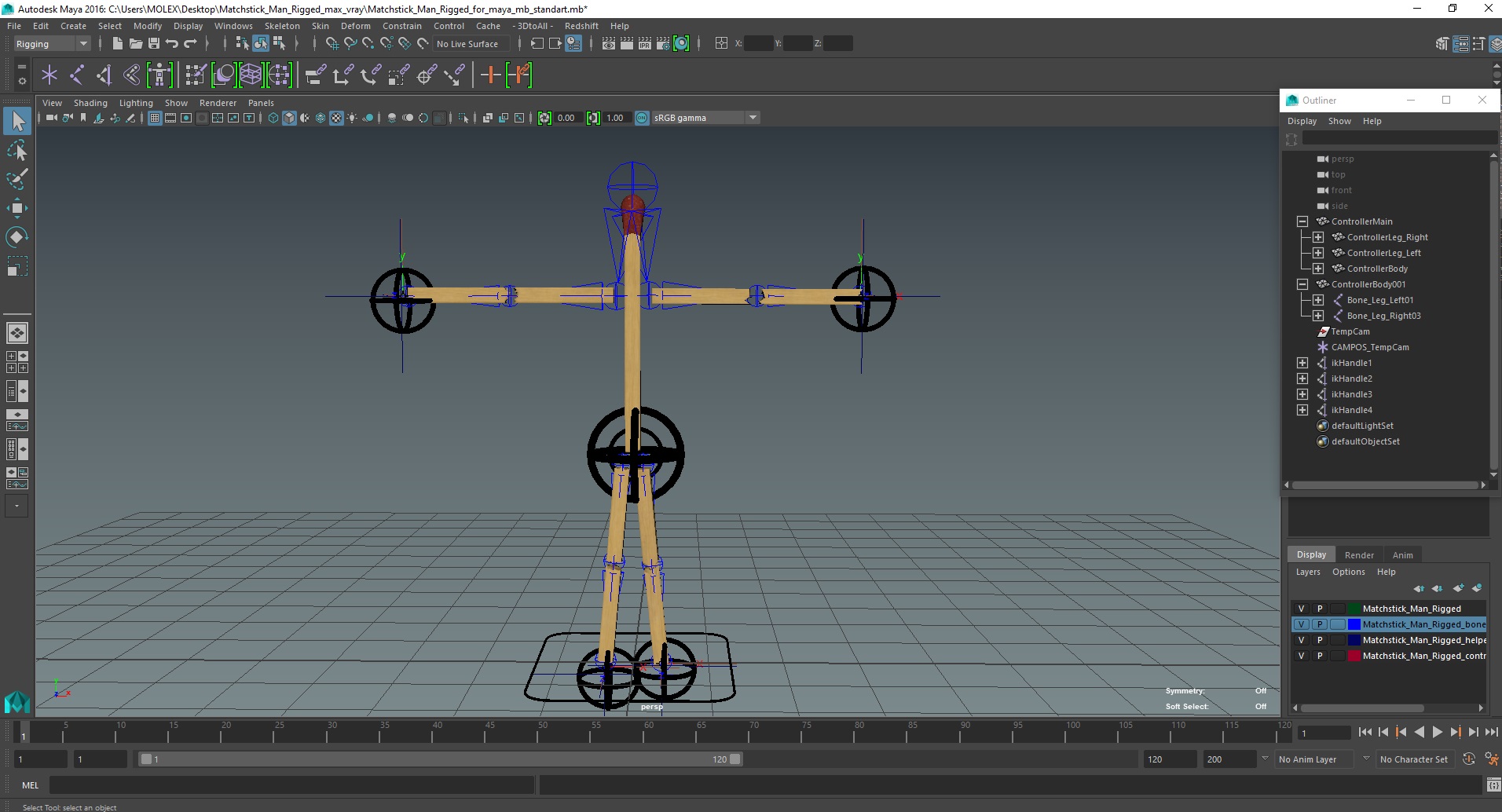Toggle visibility V for Matchstick_Man_Rigged layer
The image size is (1502, 812).
[x=1301, y=609]
